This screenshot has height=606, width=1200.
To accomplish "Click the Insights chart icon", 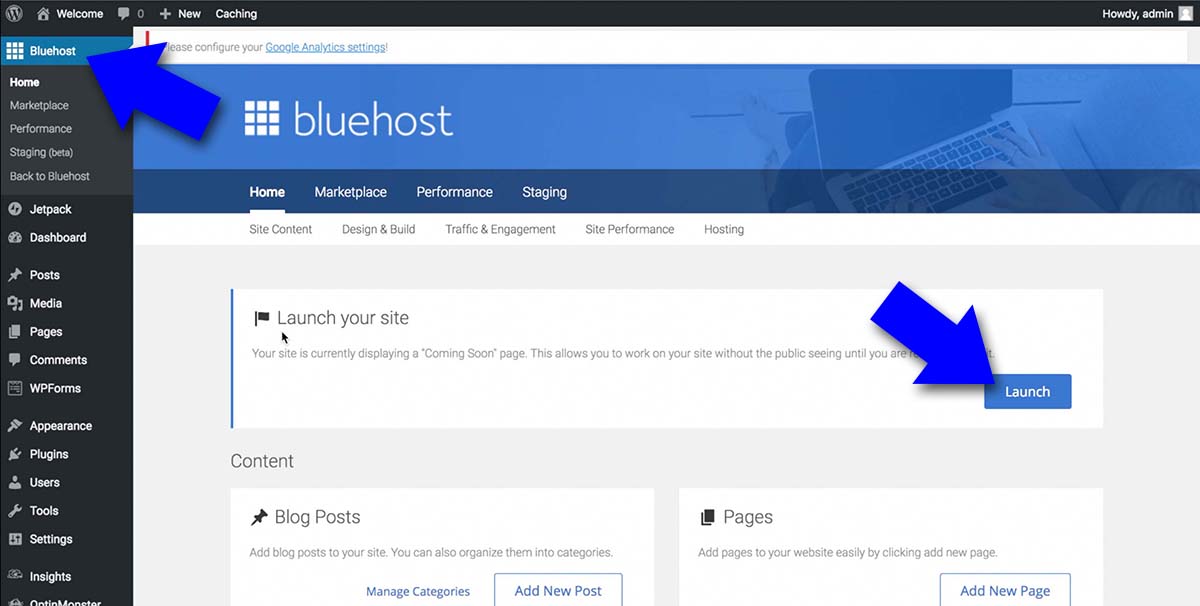I will point(15,576).
